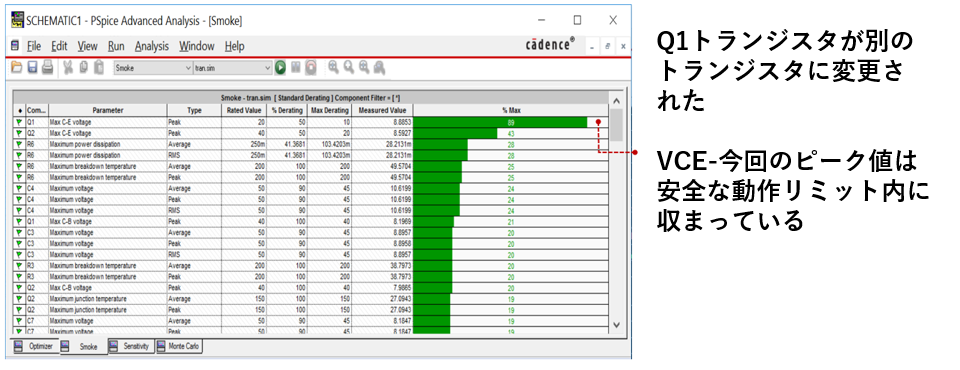Screen dimensions: 960x370
Task: Click the Copy toolbar icon
Action: [x=83, y=68]
